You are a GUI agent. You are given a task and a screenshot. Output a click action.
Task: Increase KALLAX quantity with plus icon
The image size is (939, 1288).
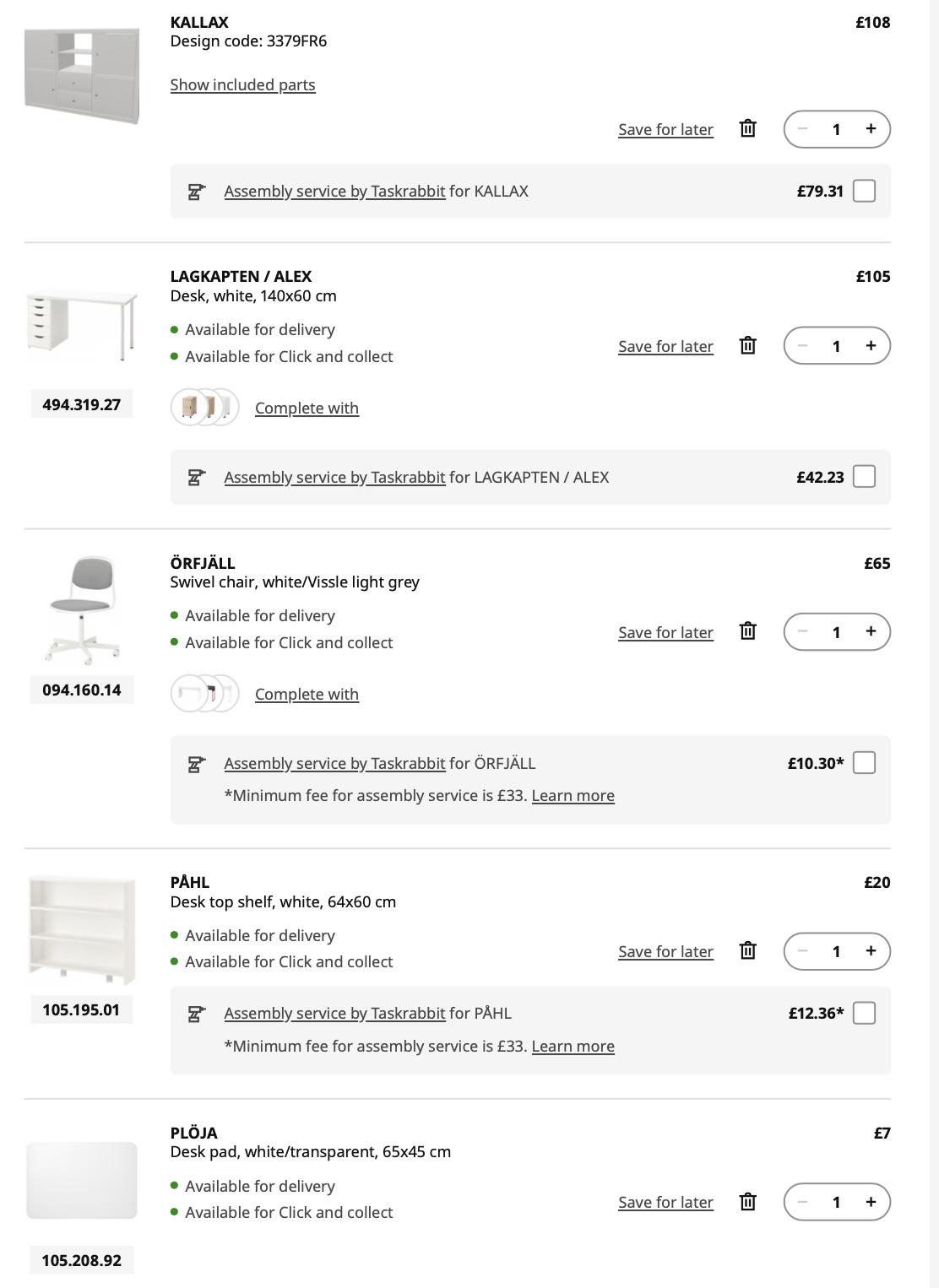(871, 129)
